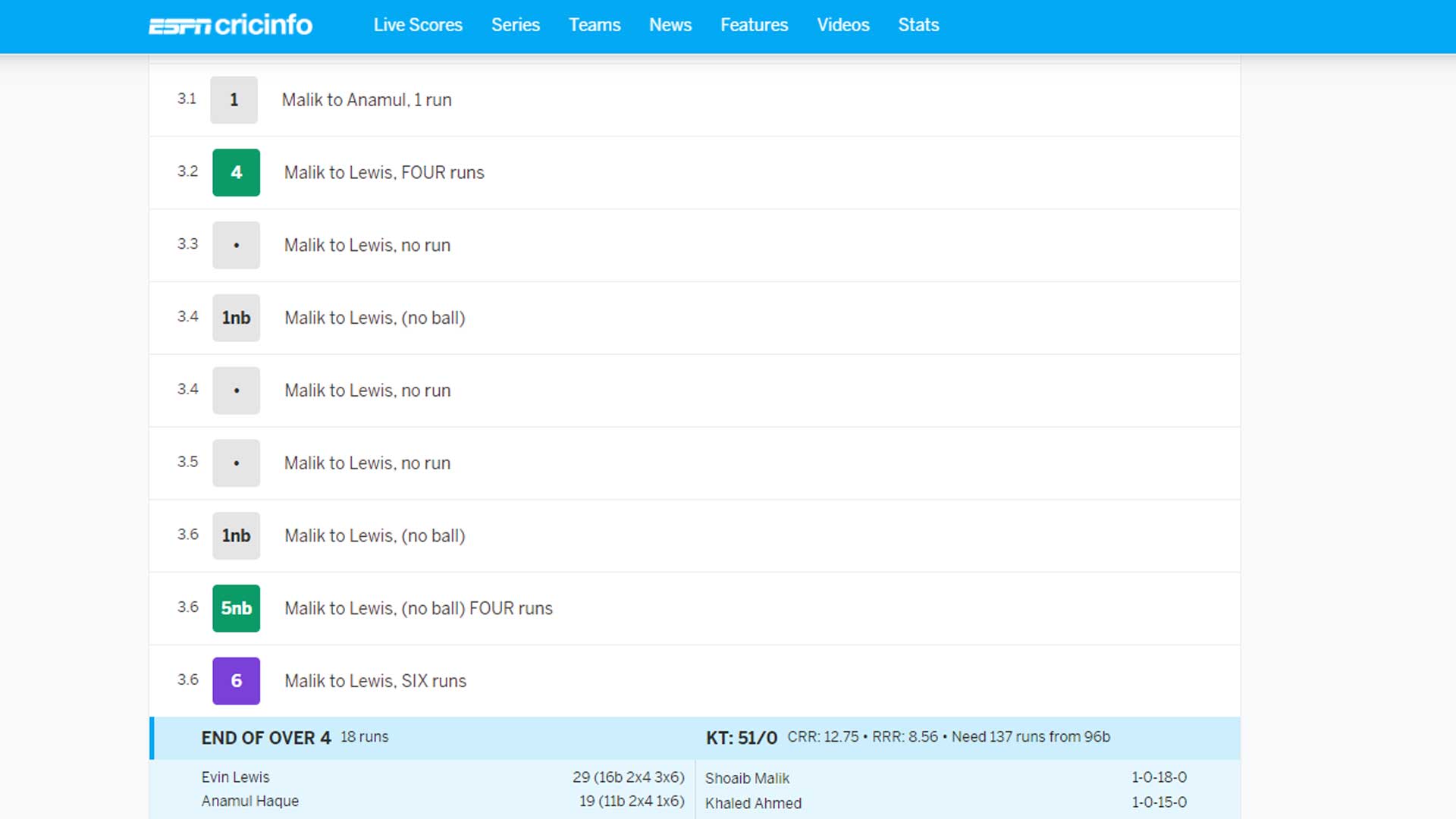The height and width of the screenshot is (819, 1456).
Task: Click ball number 3.5
Action: click(187, 462)
